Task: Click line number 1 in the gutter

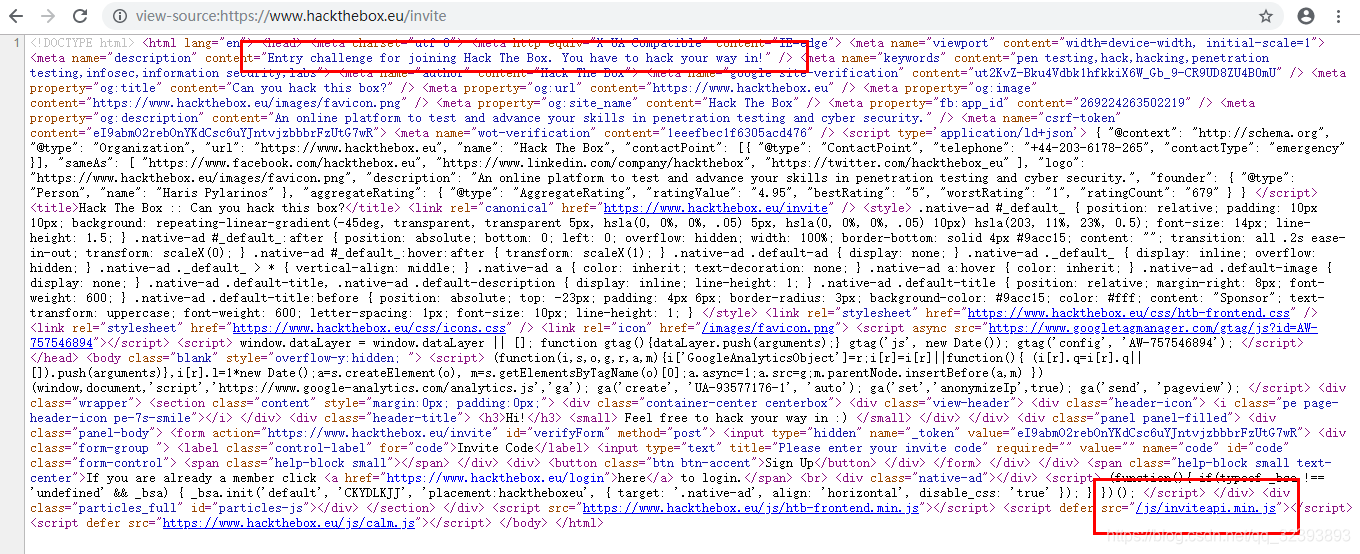Action: (x=17, y=43)
